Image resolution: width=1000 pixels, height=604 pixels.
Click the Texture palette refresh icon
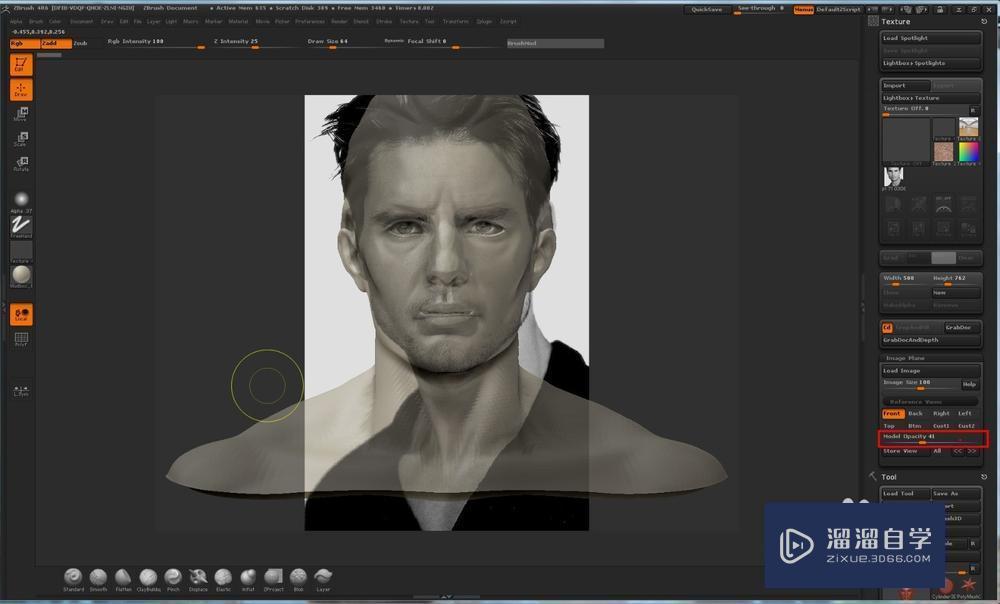(984, 21)
